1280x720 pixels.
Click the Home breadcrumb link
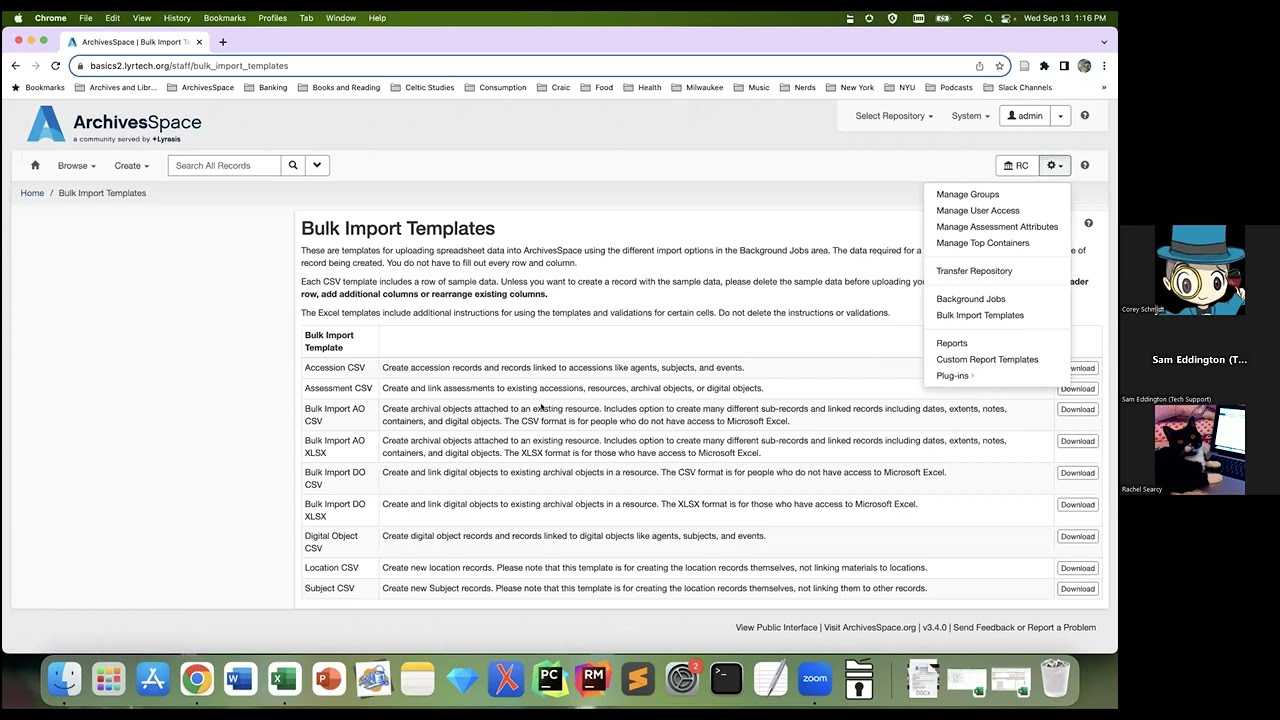click(32, 193)
